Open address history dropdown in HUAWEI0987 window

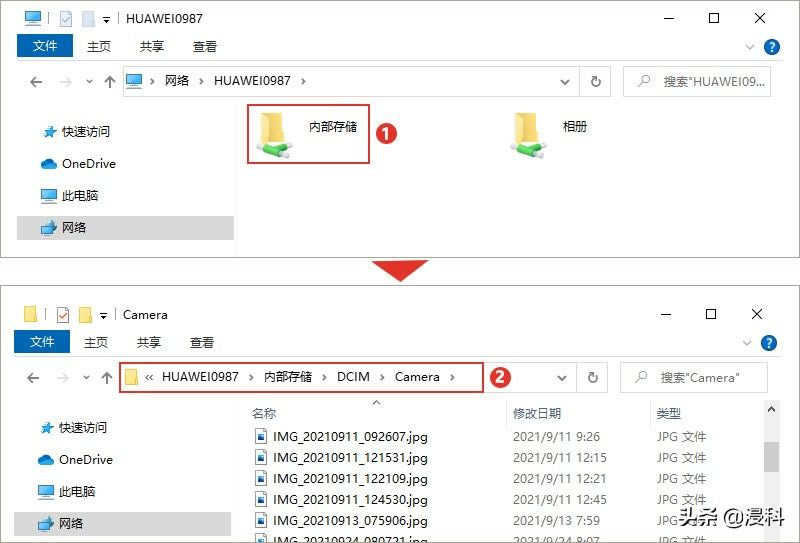[565, 82]
